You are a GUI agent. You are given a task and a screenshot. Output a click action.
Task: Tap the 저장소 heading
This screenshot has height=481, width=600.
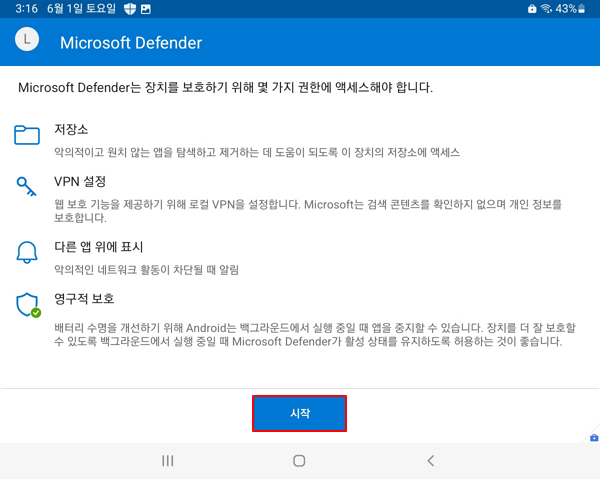[x=71, y=129]
